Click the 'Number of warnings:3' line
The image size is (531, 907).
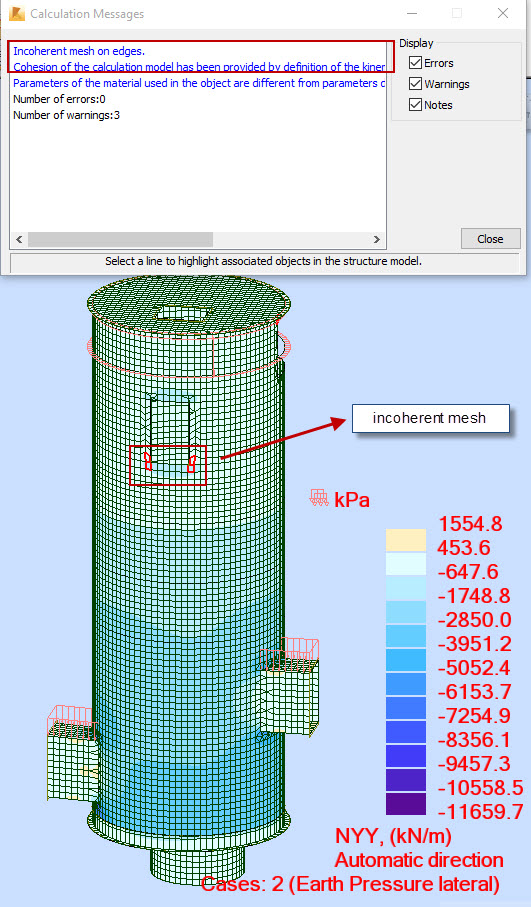pyautogui.click(x=67, y=115)
